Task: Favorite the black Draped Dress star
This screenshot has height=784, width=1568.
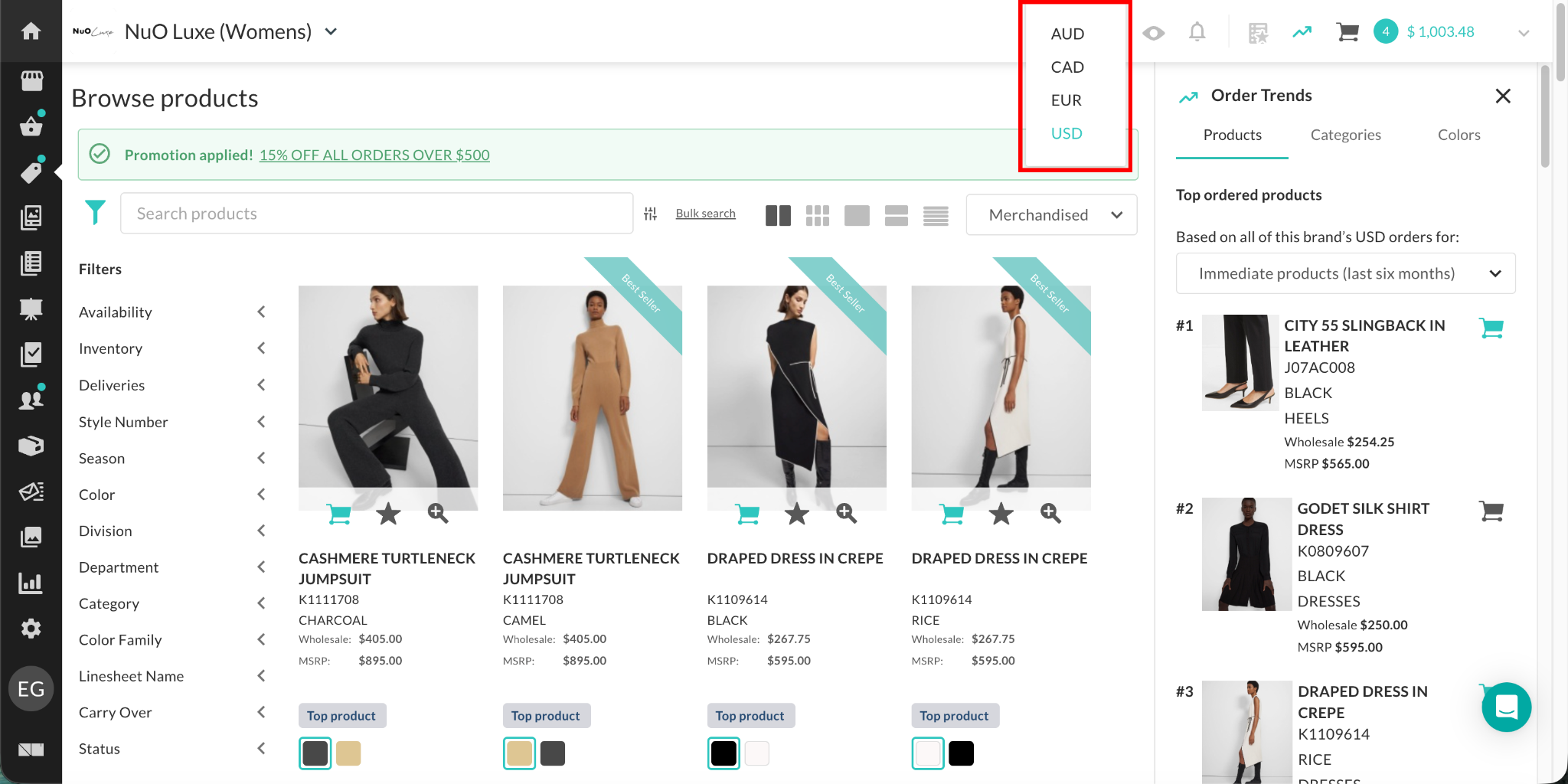Action: [x=797, y=513]
